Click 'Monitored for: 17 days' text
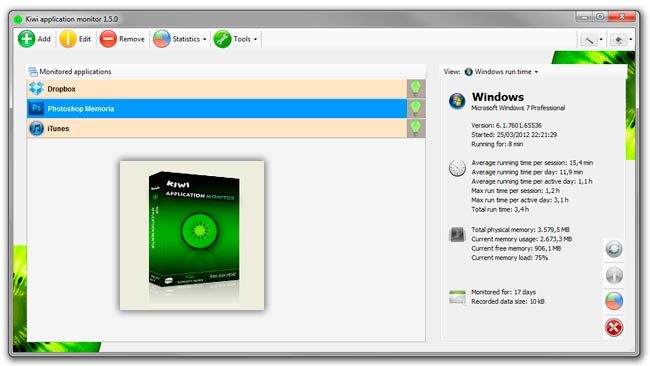Image resolution: width=650 pixels, height=366 pixels. coord(503,292)
